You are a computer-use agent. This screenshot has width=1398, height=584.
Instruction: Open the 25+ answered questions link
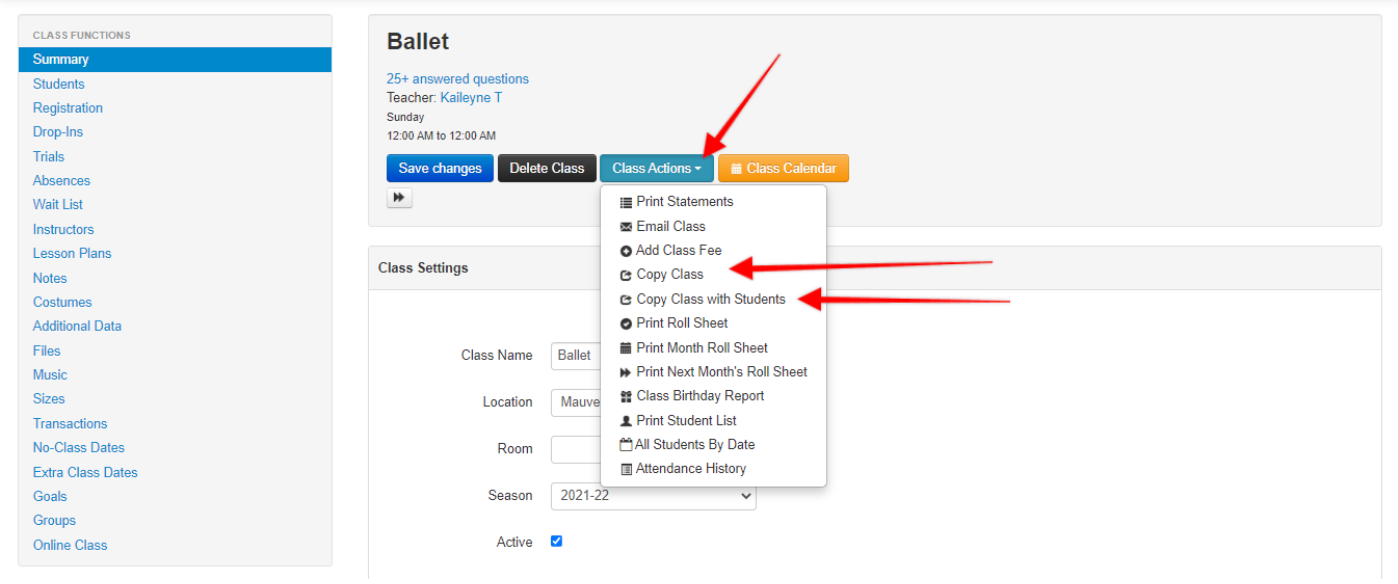click(458, 79)
